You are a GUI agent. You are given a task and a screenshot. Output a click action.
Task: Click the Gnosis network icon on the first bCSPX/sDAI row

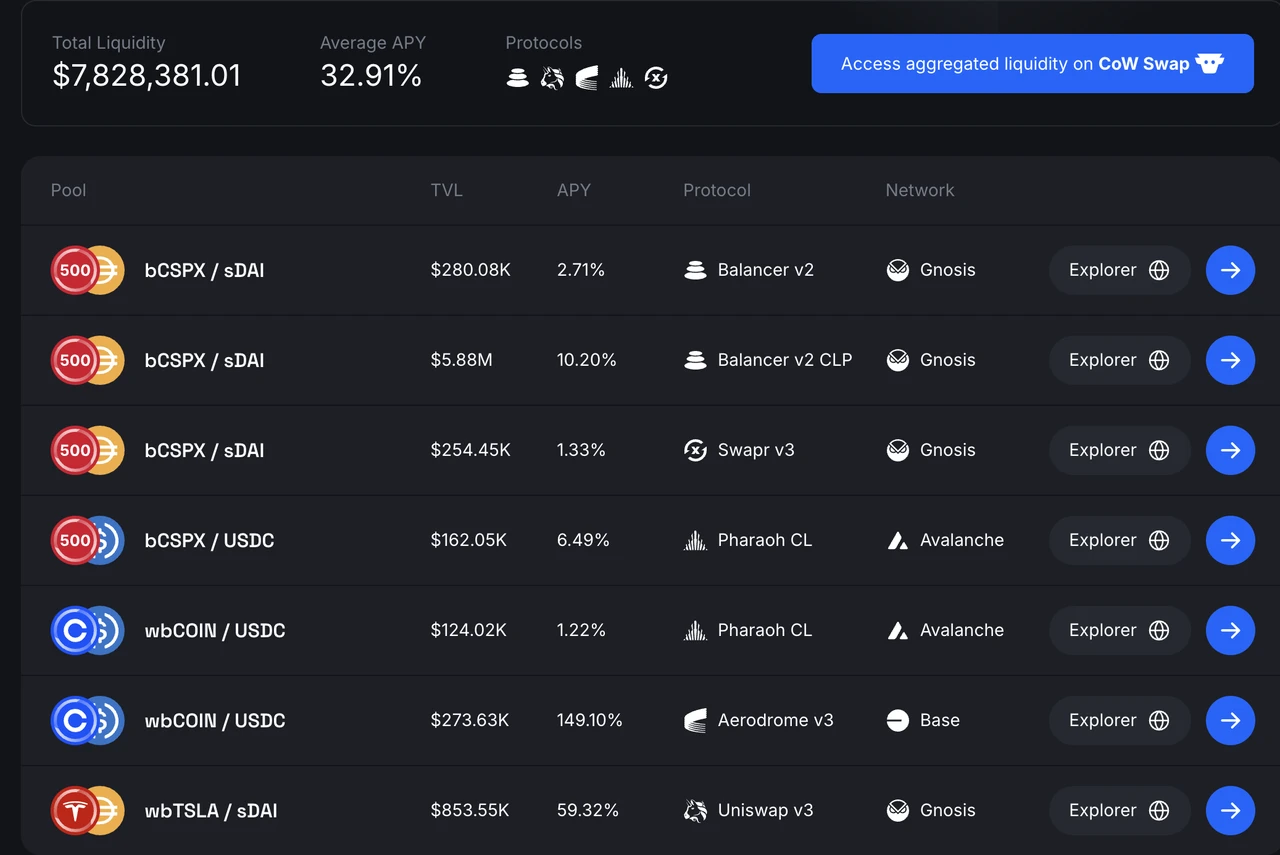(897, 270)
